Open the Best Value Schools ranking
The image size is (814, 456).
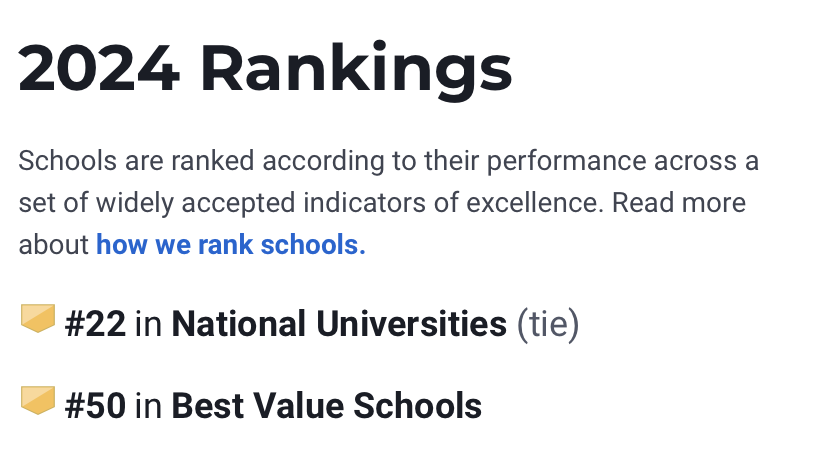pyautogui.click(x=327, y=406)
